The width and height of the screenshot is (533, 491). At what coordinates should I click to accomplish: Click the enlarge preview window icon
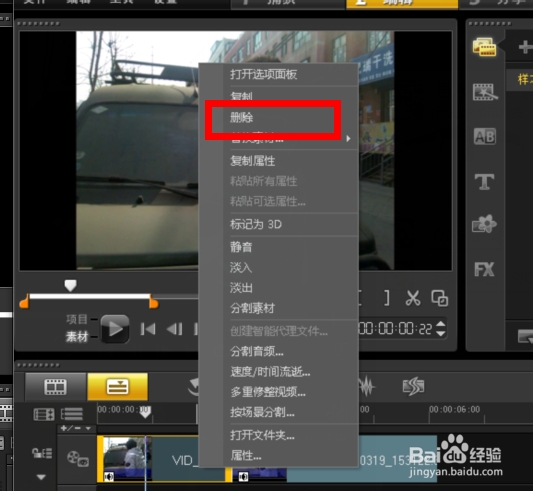440,299
